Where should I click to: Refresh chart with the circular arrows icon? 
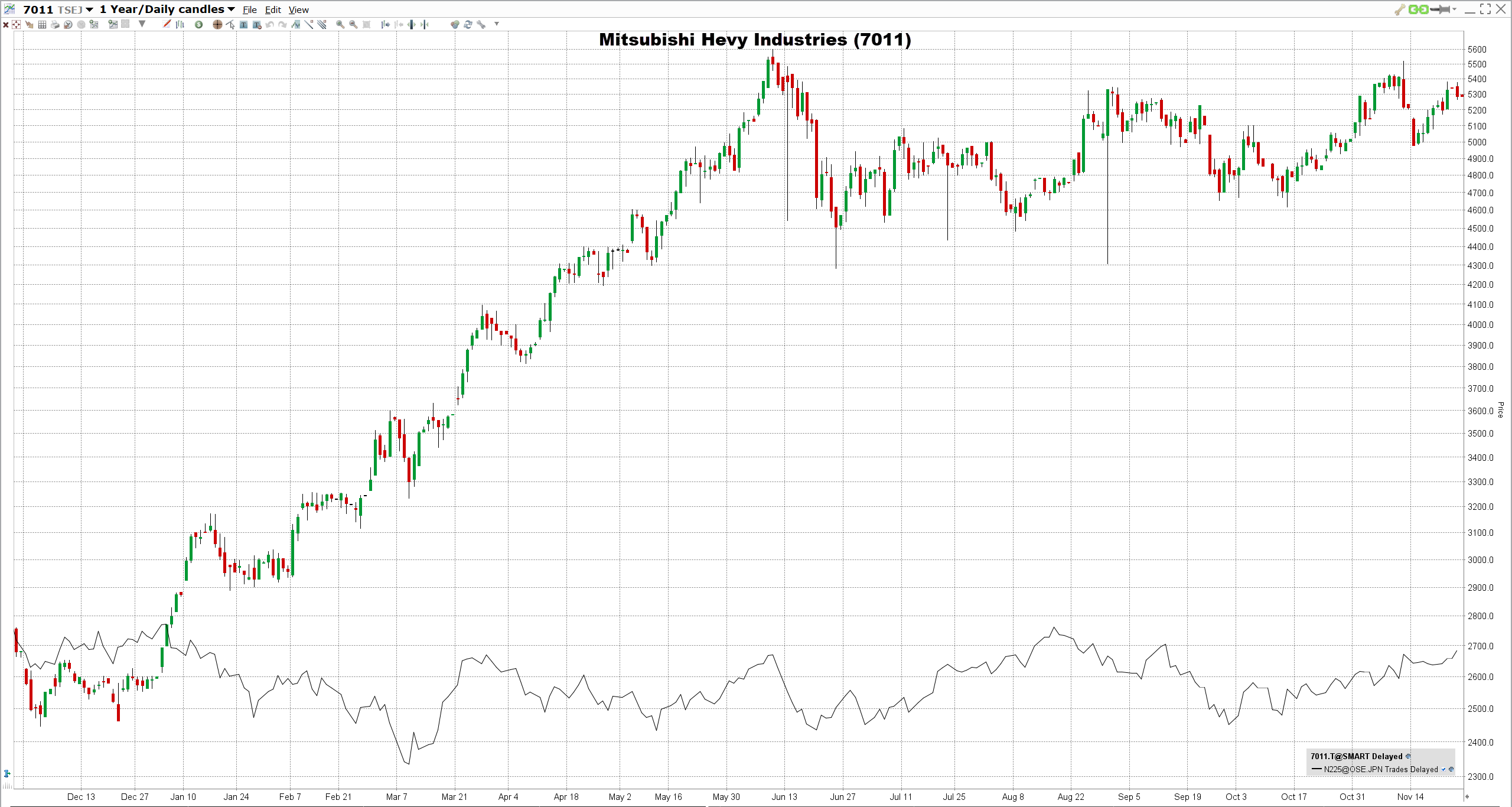(x=468, y=24)
